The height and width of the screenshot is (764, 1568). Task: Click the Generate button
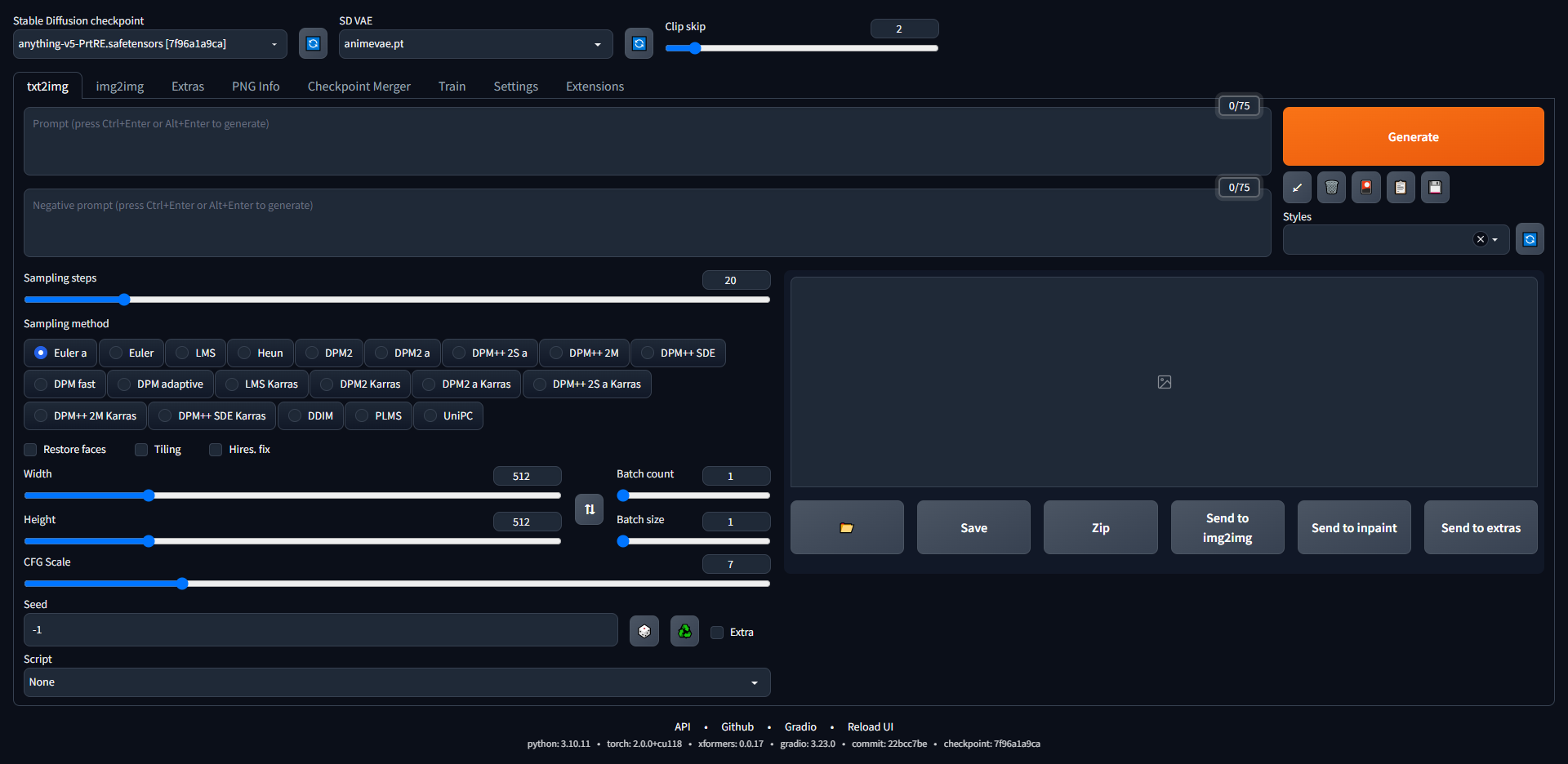pos(1413,136)
